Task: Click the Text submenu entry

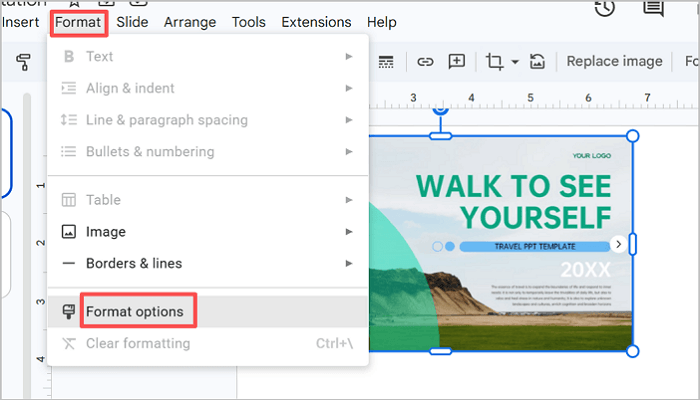Action: pyautogui.click(x=208, y=57)
